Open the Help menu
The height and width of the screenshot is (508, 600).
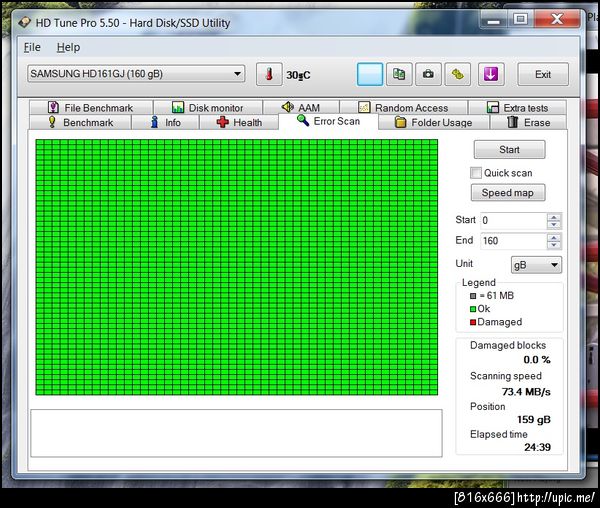click(x=68, y=47)
